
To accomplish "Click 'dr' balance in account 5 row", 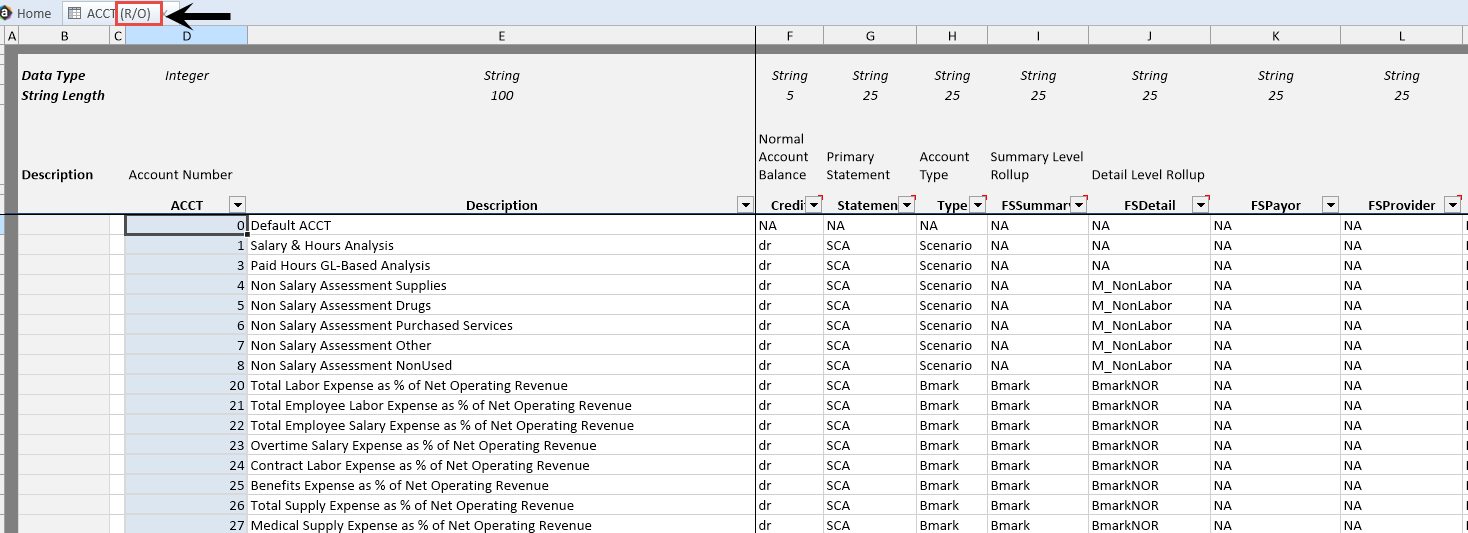I will [790, 305].
